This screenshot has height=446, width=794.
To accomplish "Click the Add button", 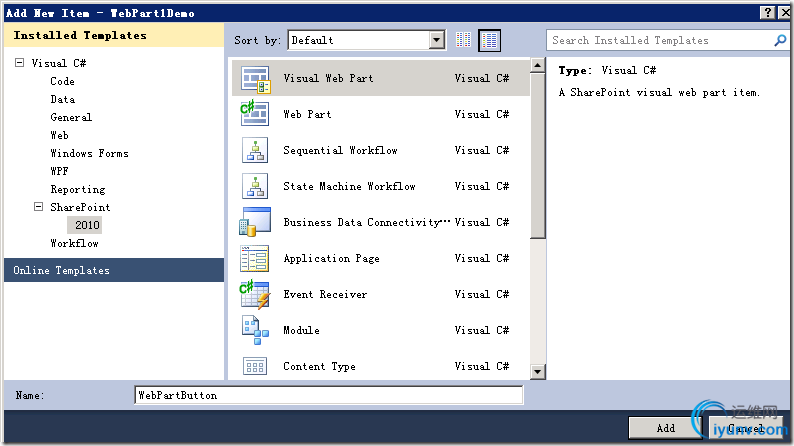I will click(x=665, y=428).
